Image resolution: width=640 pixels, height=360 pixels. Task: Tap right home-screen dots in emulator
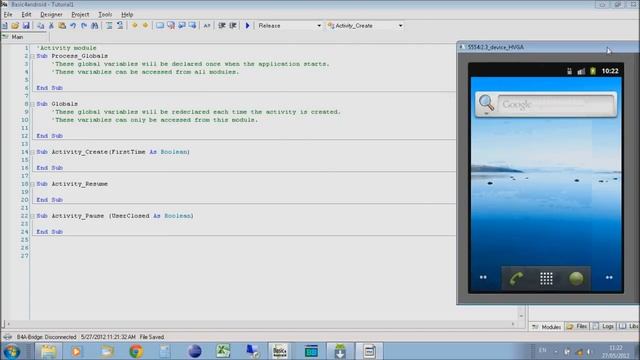click(609, 277)
